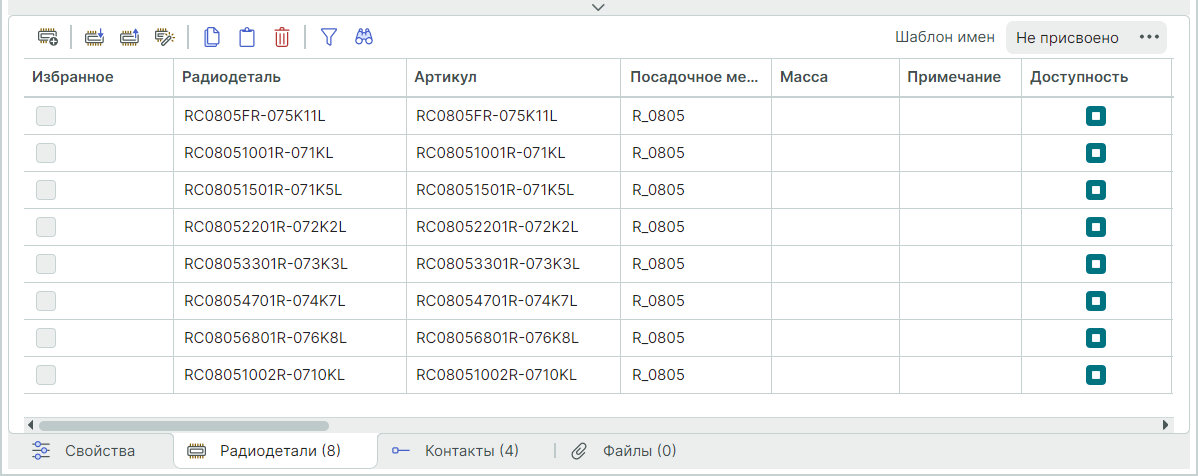The height and width of the screenshot is (476, 1198).
Task: Click the scrollbar's left arrow
Action: tap(30, 425)
